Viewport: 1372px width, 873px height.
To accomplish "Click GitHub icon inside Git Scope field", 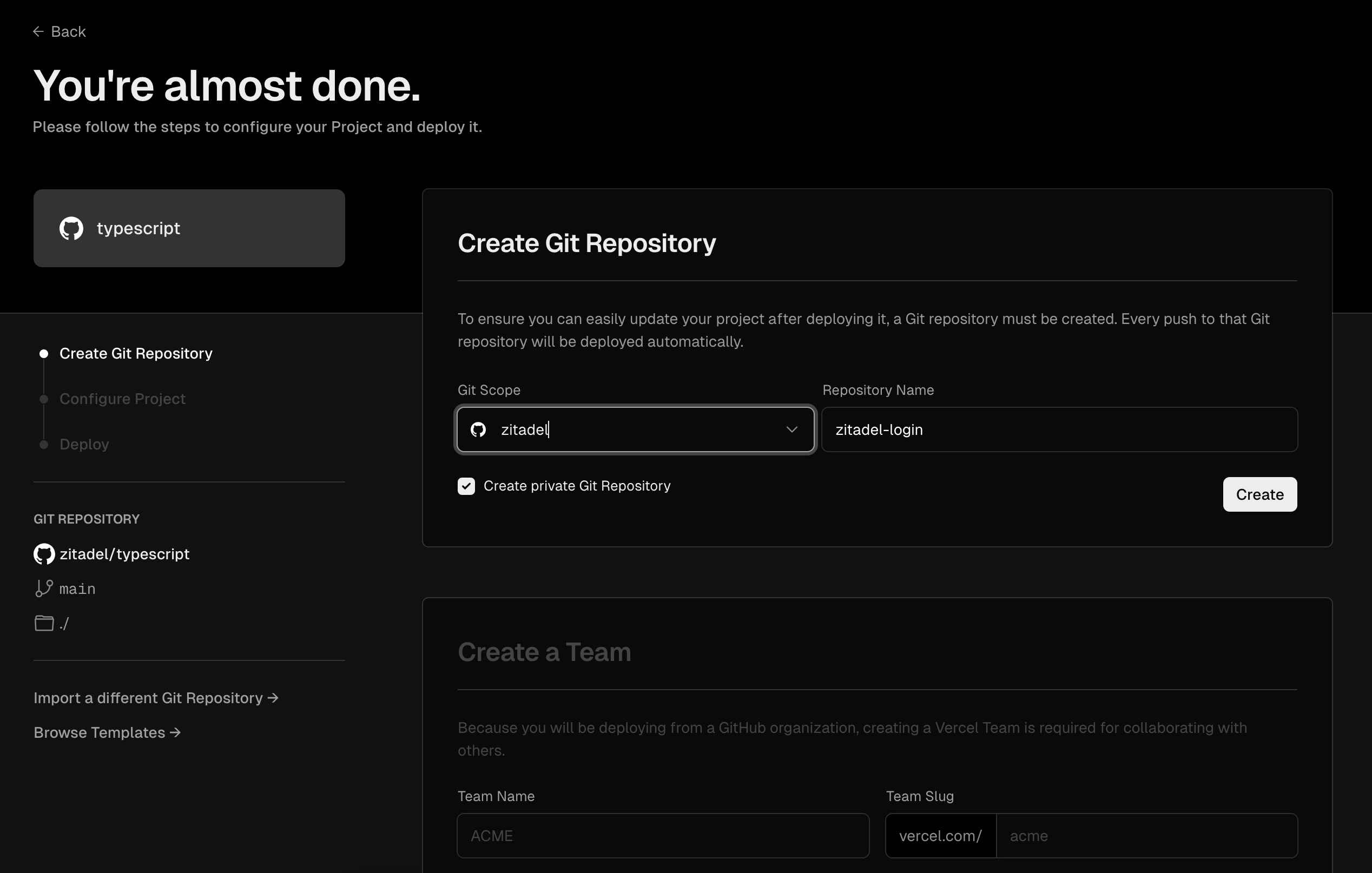I will click(x=478, y=429).
